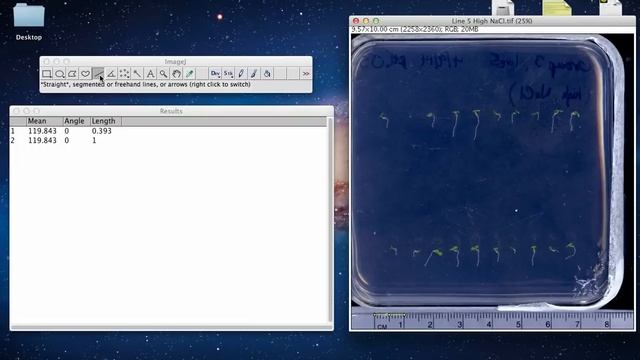Screen dimensions: 640x360
Task: Select Results row 2 Mean value 119.843
Action: point(42,140)
